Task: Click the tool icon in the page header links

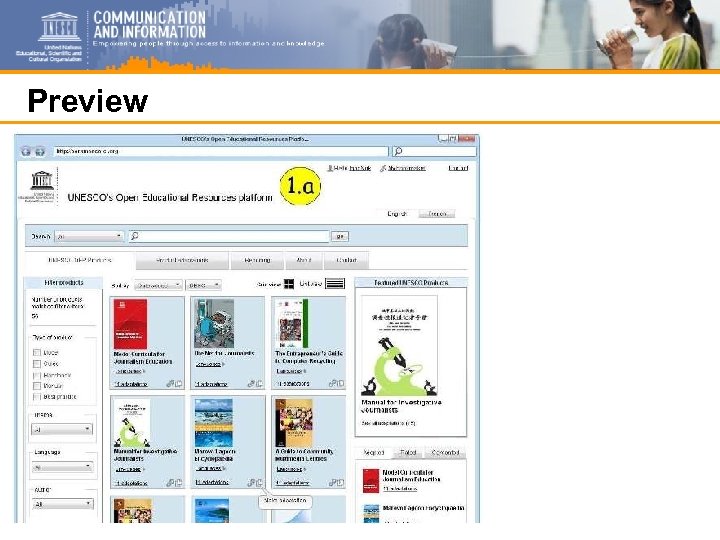Action: tap(383, 169)
